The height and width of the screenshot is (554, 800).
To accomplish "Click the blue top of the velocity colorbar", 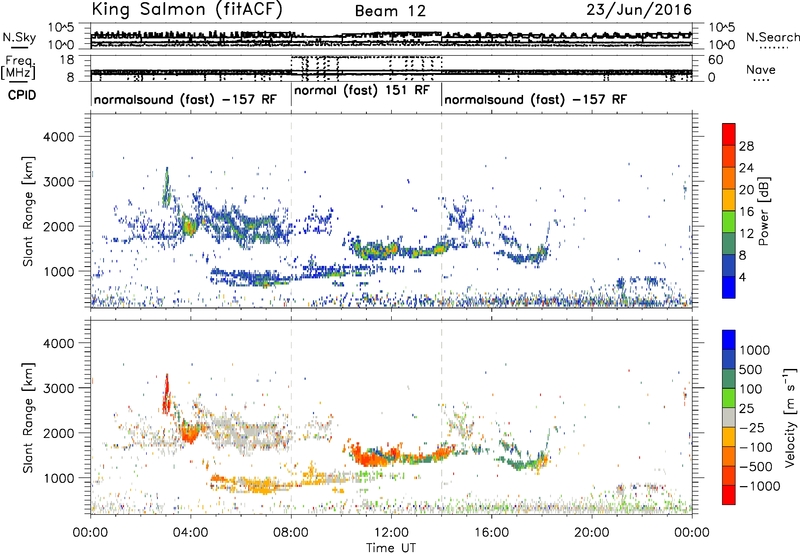I will (x=729, y=340).
